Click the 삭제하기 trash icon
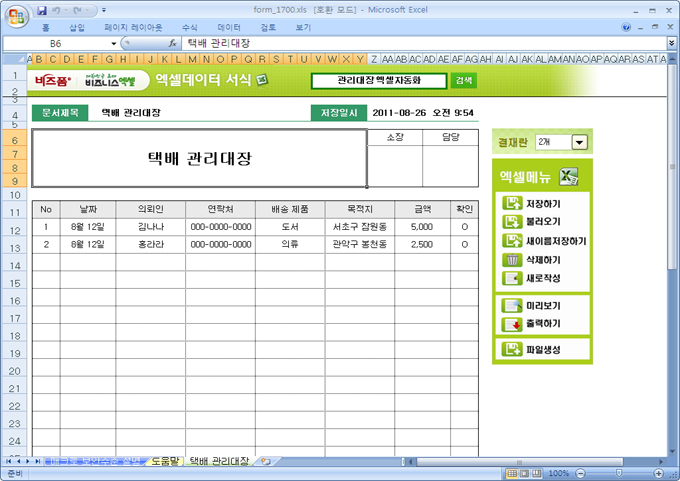 [512, 259]
